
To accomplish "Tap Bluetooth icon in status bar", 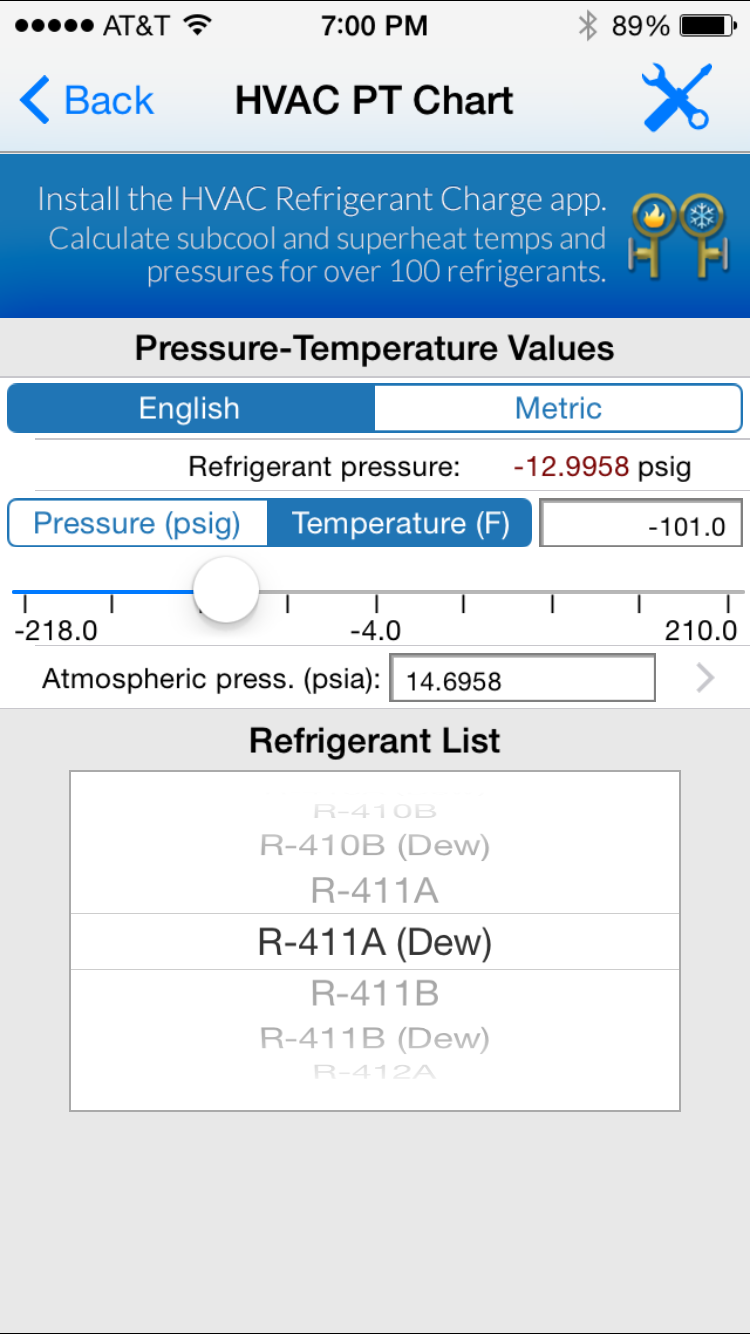I will (x=587, y=26).
